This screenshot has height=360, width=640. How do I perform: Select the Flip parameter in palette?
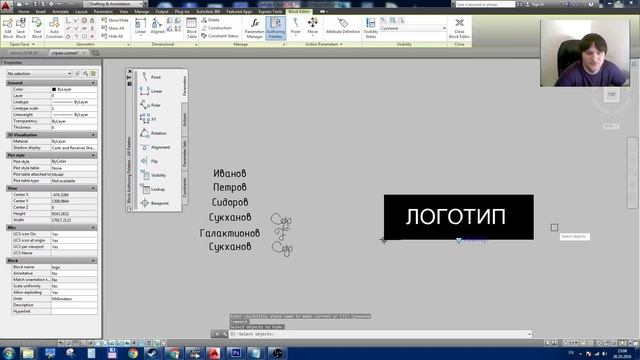(149, 161)
